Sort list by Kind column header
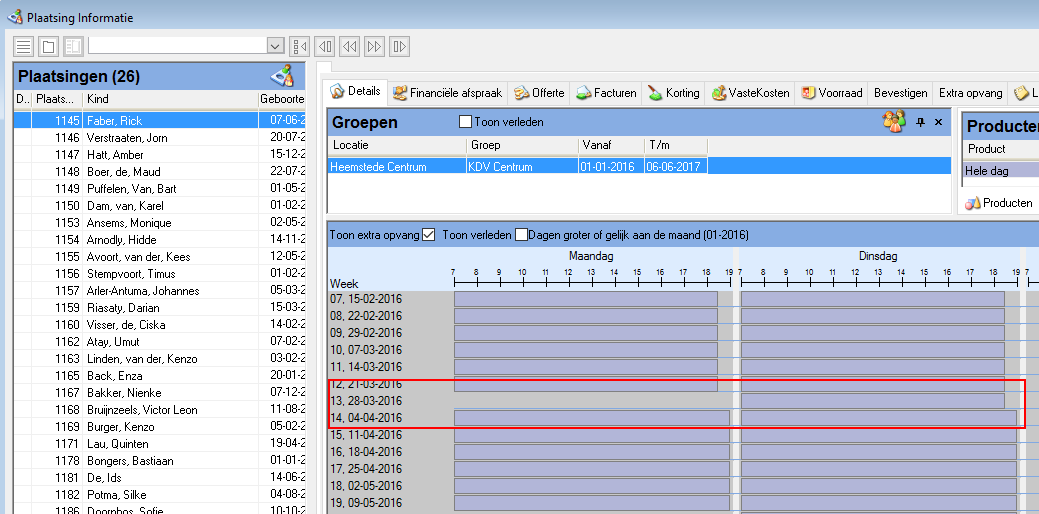 170,99
